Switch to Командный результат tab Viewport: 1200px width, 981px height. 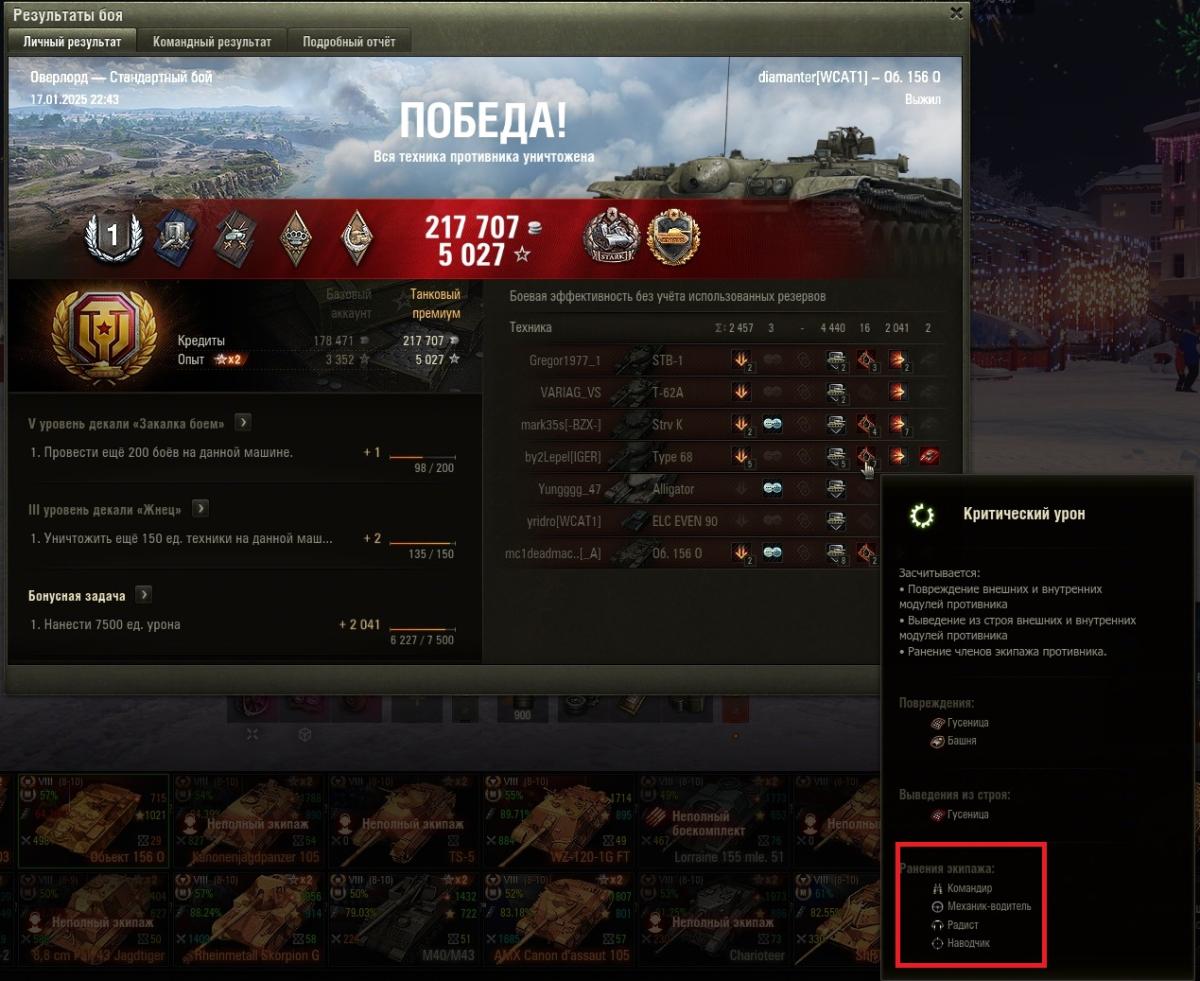pos(211,41)
